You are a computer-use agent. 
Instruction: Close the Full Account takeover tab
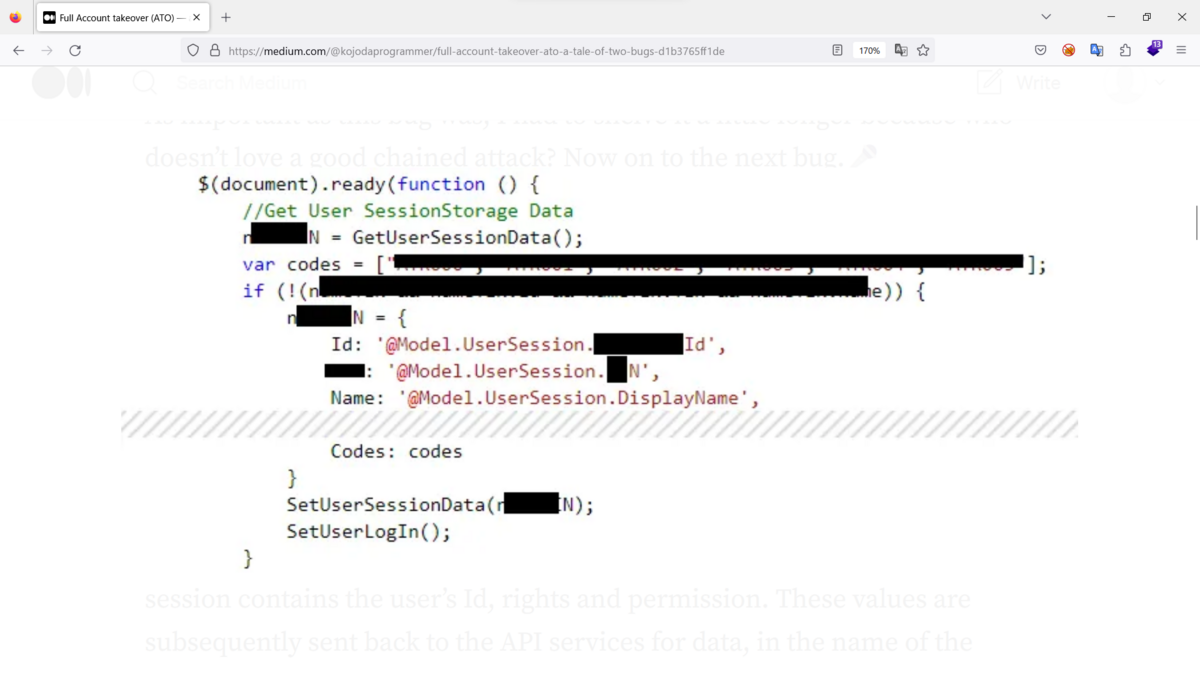(x=196, y=17)
